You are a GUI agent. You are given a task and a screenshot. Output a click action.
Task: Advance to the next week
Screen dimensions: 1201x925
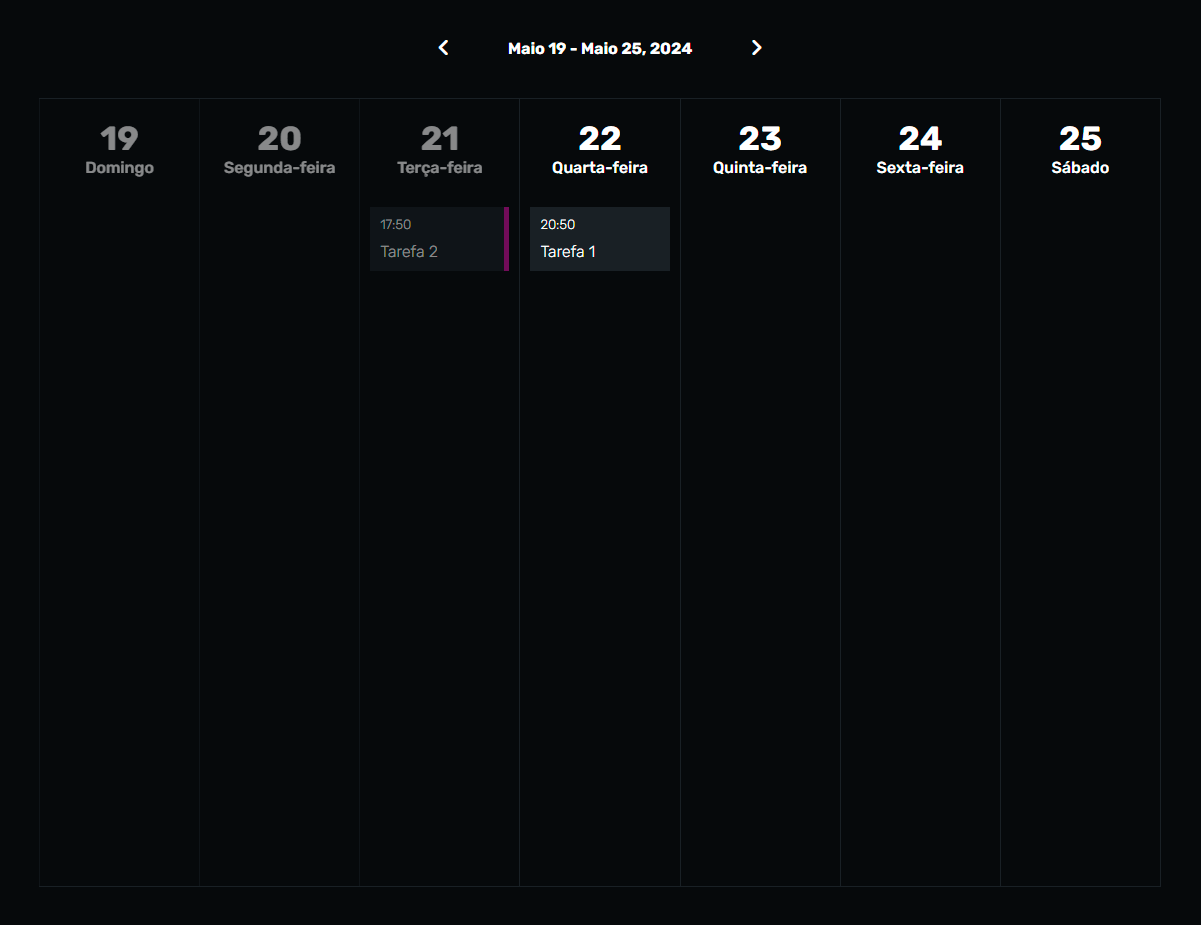pos(756,48)
